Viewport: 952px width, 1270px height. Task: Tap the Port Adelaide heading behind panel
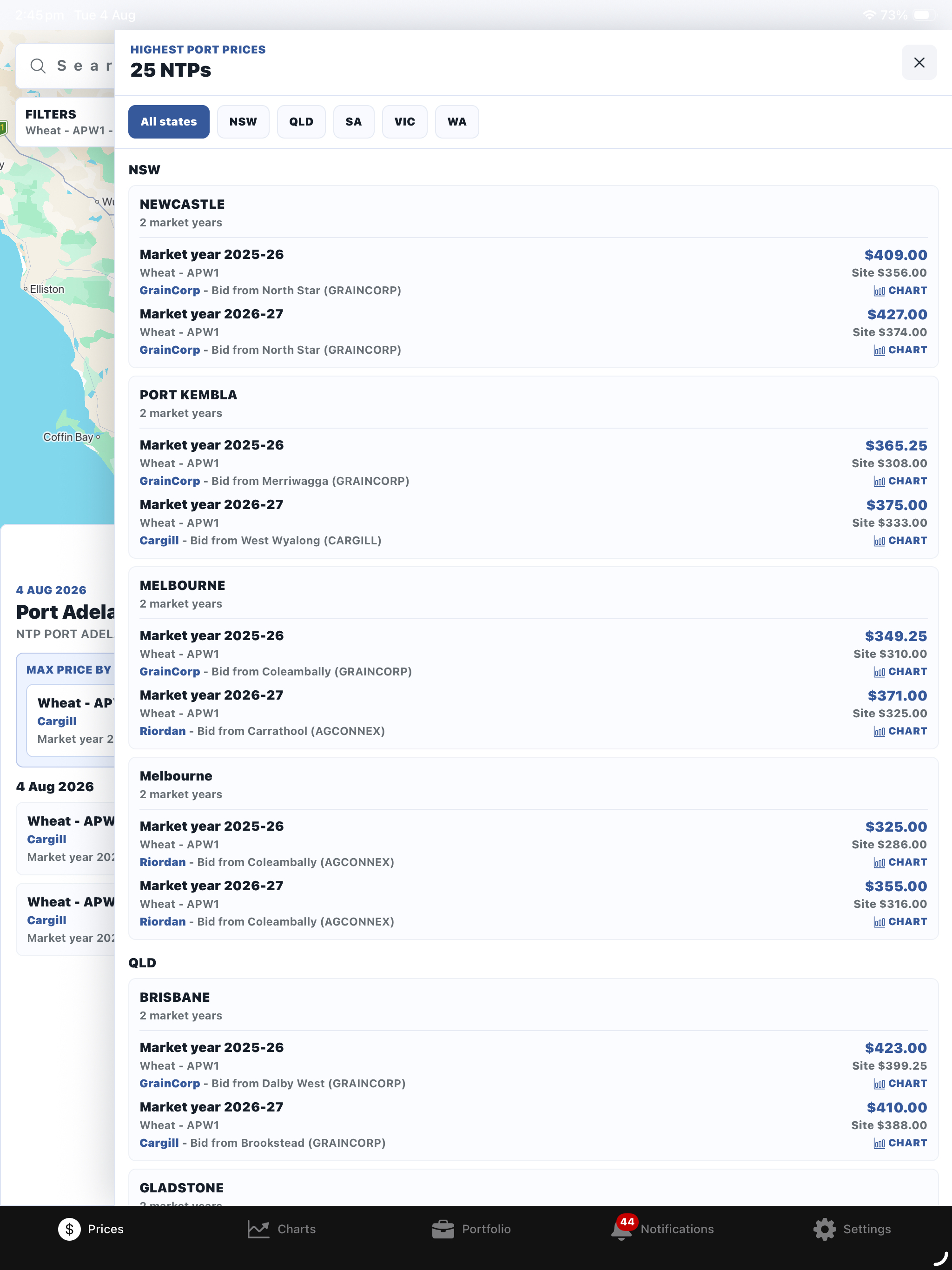(x=66, y=612)
